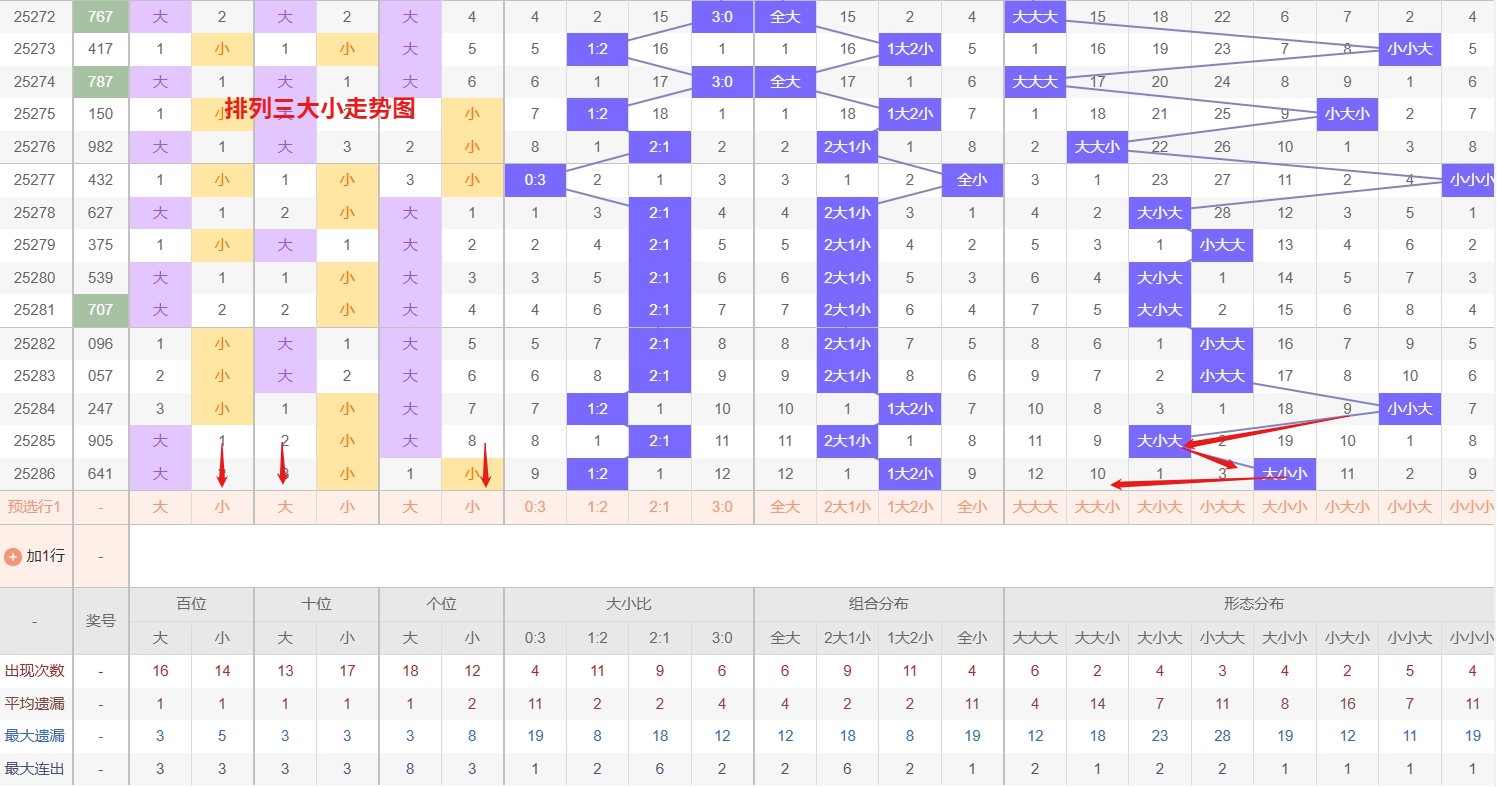Click the 百位 header in bottom table
Screen dimensions: 1497x787
[x=191, y=604]
